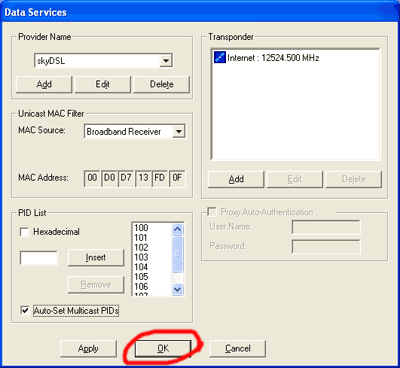Toggle Proxy Auto-Authentication checkbox
This screenshot has width=400, height=368.
[x=211, y=212]
